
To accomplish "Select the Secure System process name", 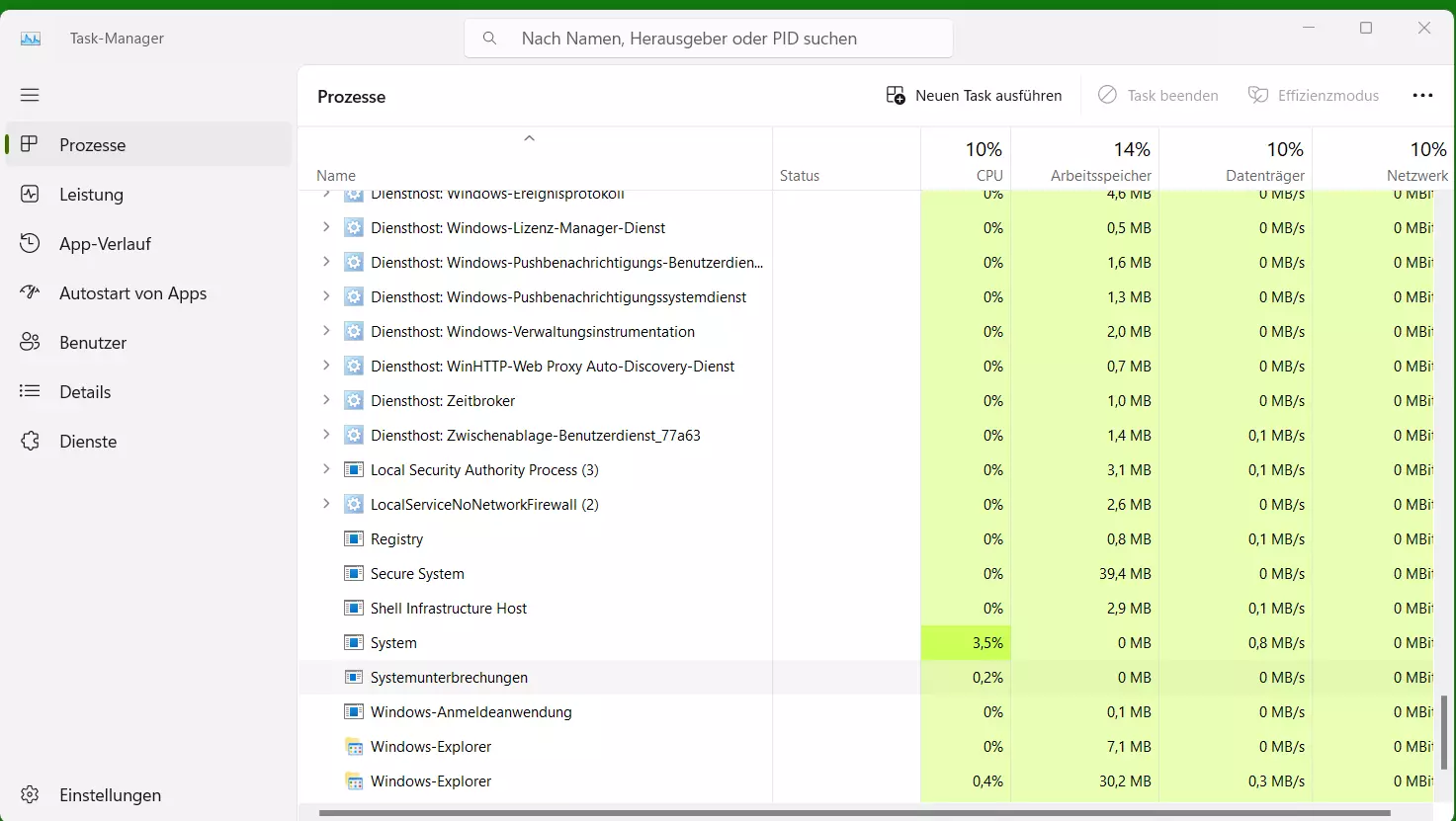I will point(417,573).
